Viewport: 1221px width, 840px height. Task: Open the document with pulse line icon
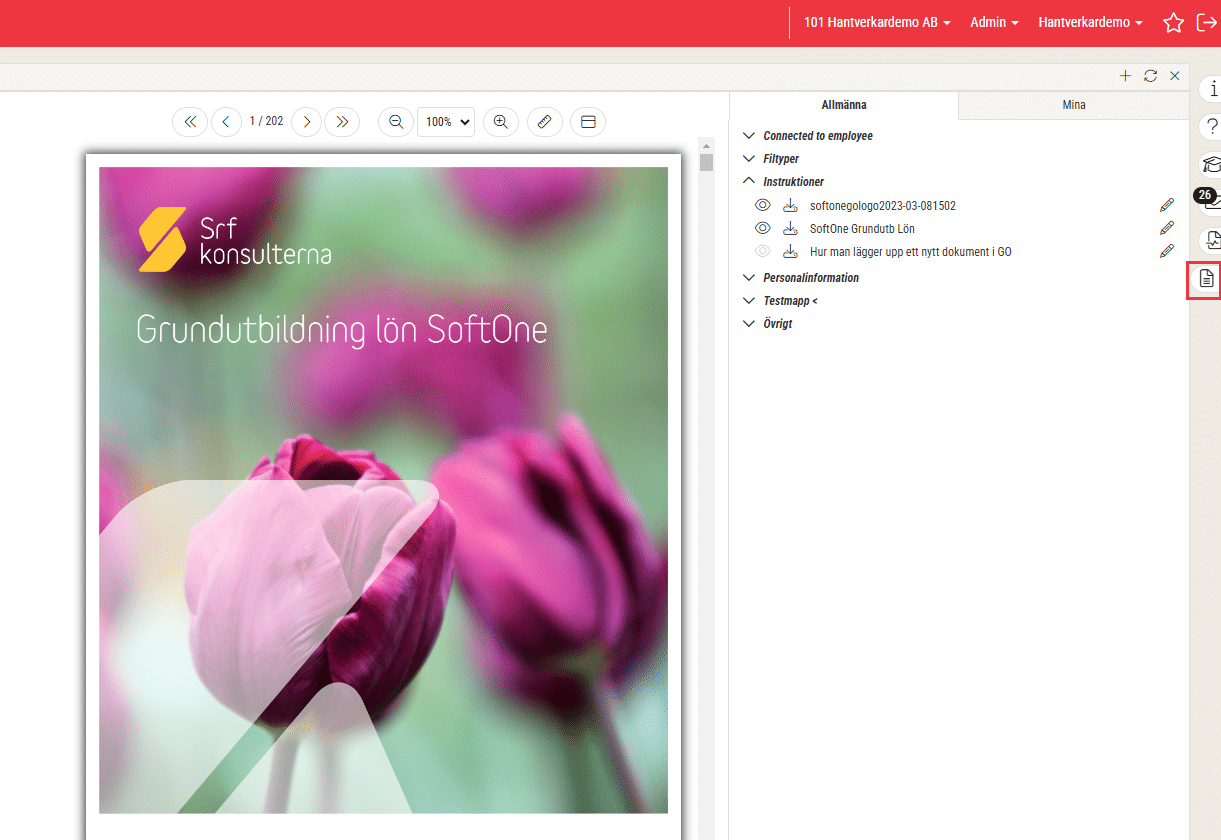coord(1210,240)
